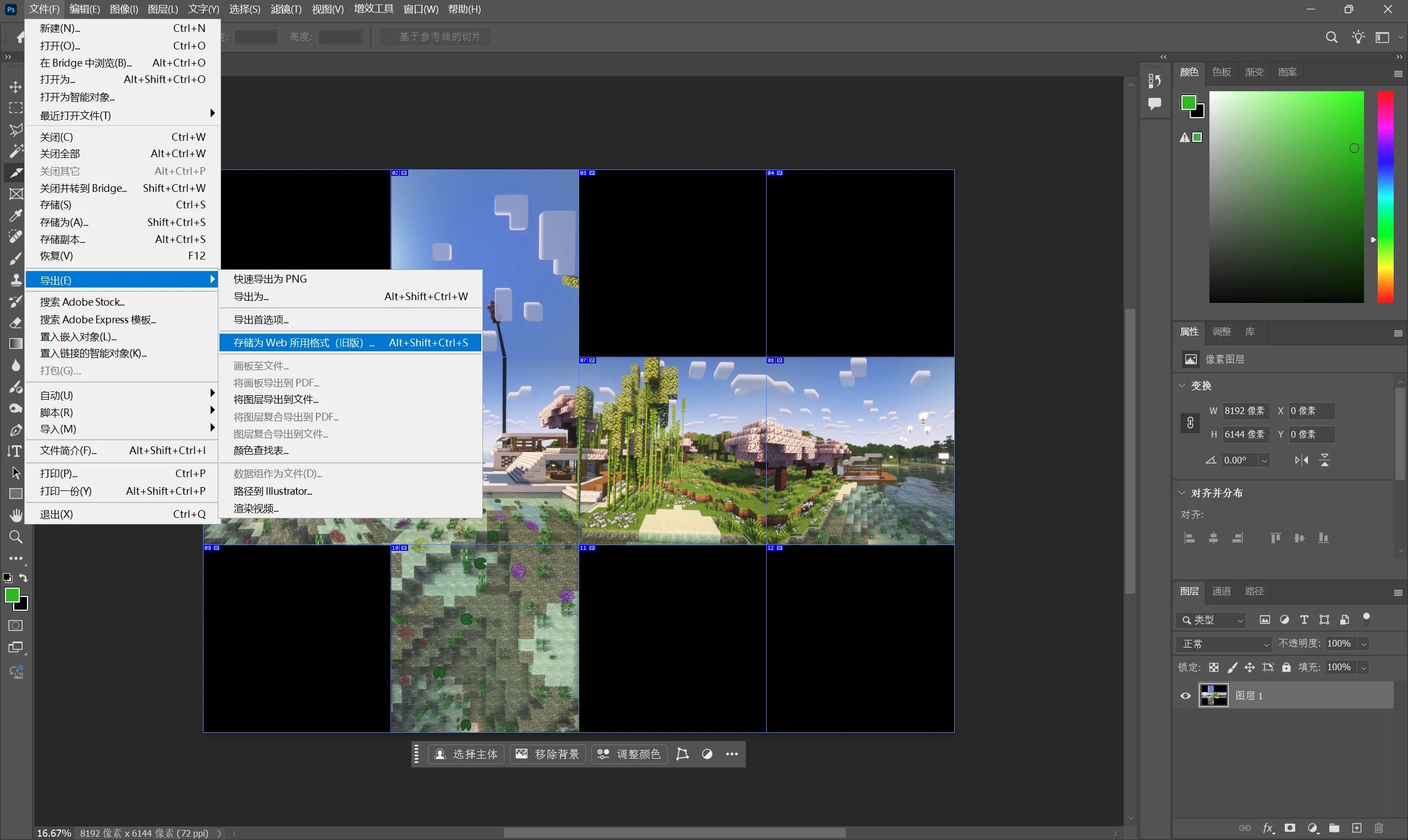
Task: Open the Discover lightbulb panel
Action: tap(1358, 37)
